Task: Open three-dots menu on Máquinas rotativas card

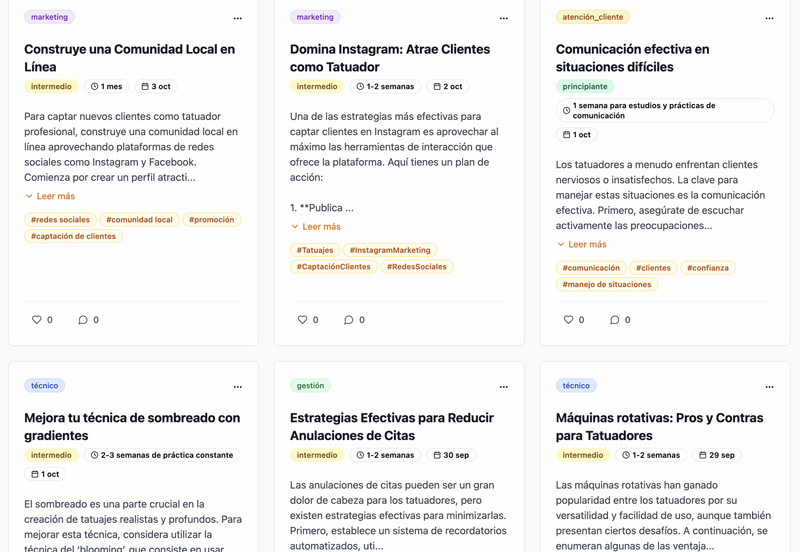Action: click(769, 386)
